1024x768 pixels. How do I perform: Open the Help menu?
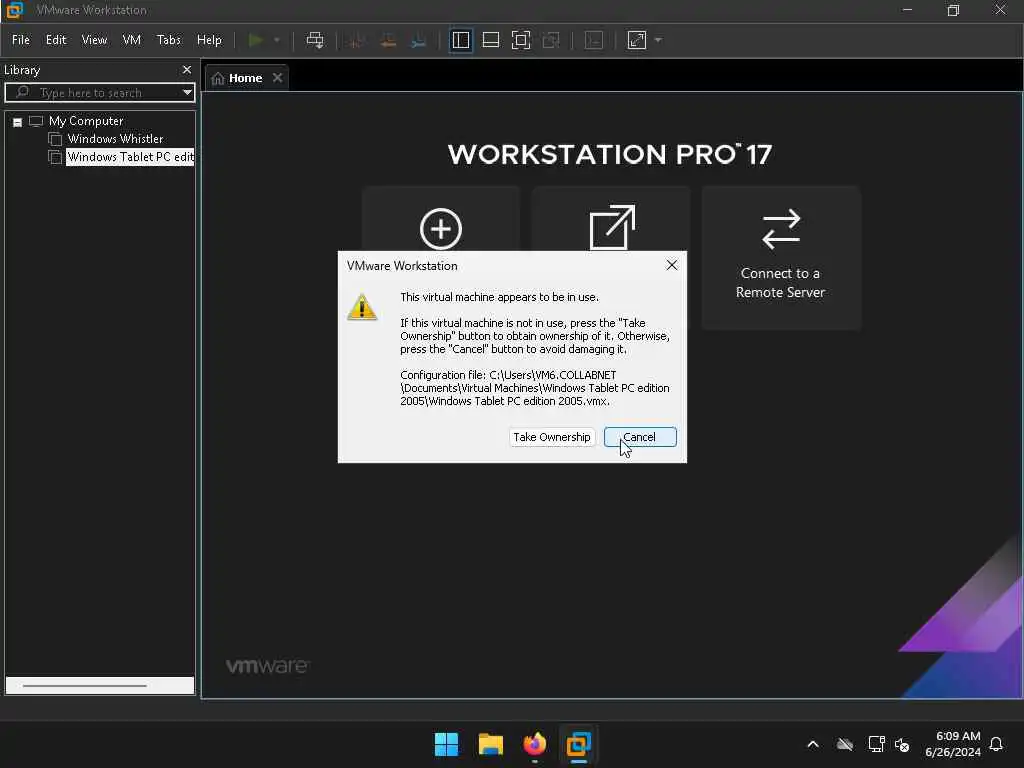pos(209,40)
